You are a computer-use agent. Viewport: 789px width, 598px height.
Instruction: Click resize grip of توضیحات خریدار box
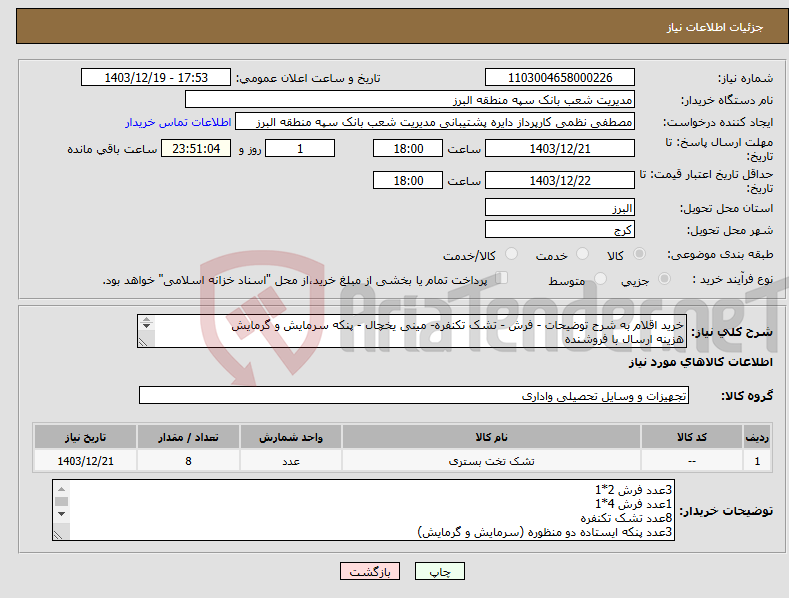tap(58, 535)
